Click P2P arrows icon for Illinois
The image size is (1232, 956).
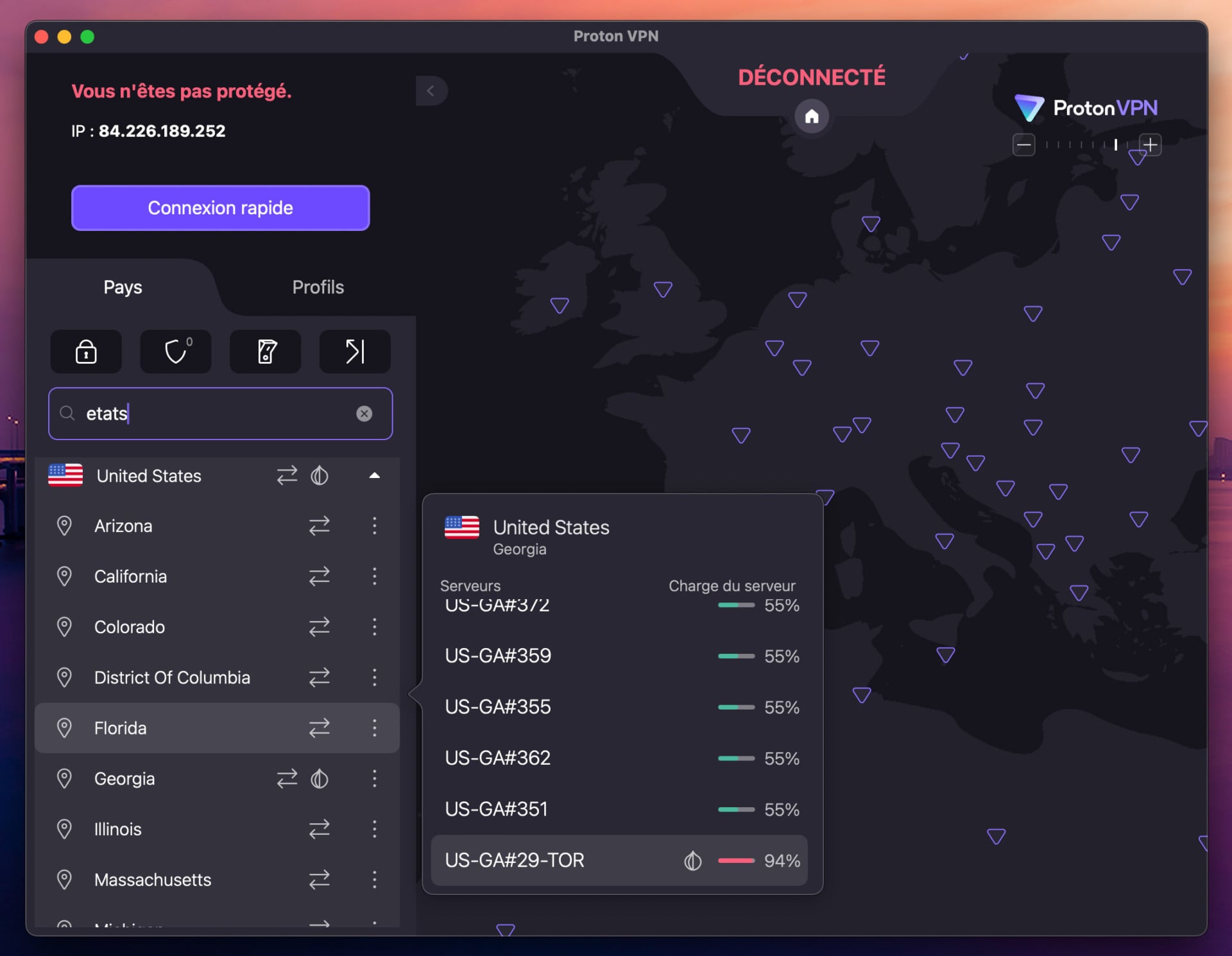(x=319, y=829)
